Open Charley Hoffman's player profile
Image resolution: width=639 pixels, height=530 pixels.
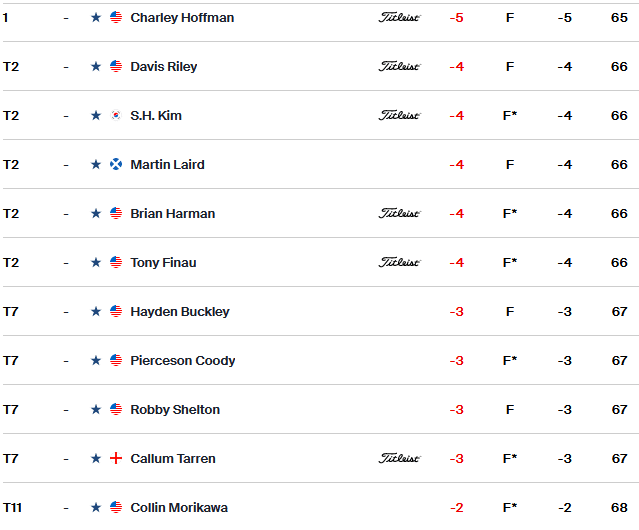[182, 18]
